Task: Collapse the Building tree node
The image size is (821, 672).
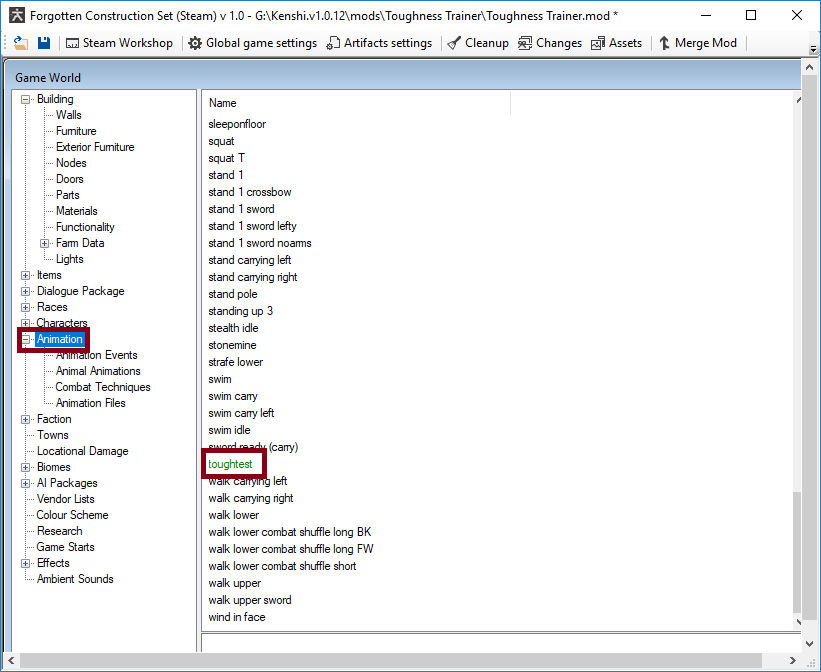Action: (x=25, y=99)
